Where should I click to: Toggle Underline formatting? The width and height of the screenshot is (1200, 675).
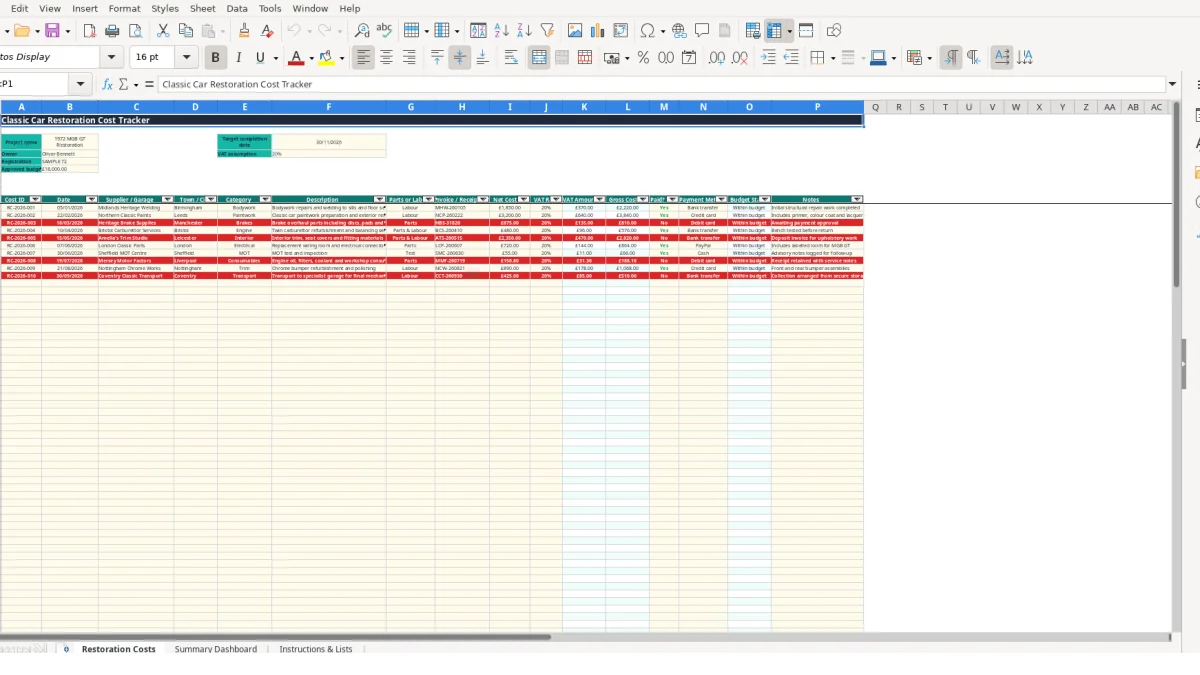coord(261,58)
